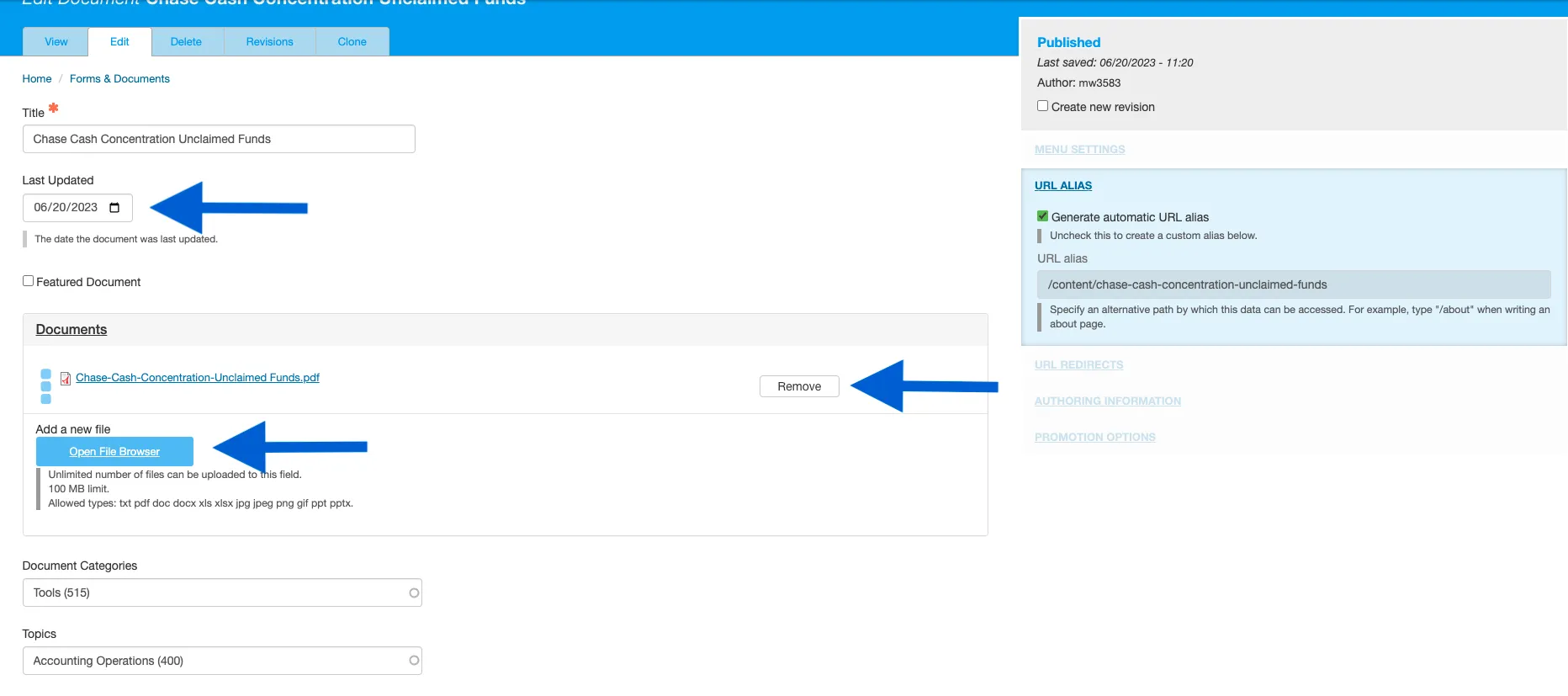Open Chase-Cash-Concentration-Unclaimed Funds.pdf link
The height and width of the screenshot is (696, 1568).
(x=198, y=378)
